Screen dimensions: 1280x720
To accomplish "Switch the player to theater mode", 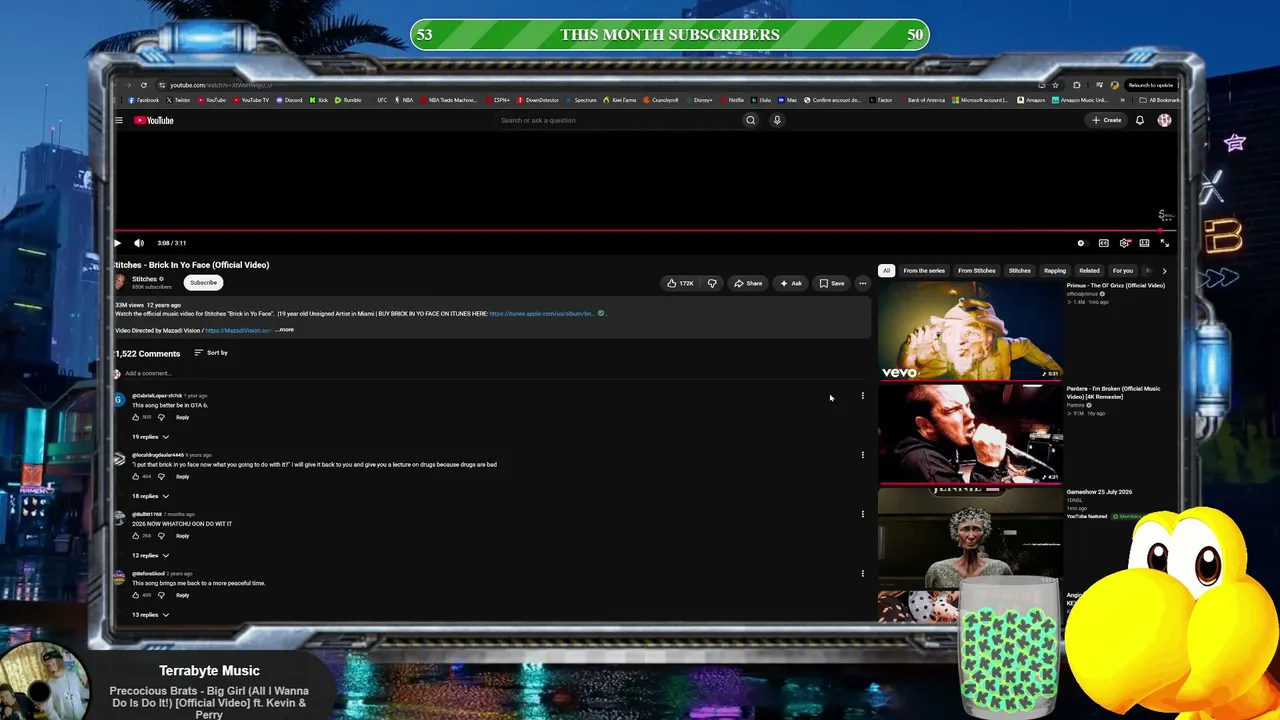I will (x=1144, y=243).
